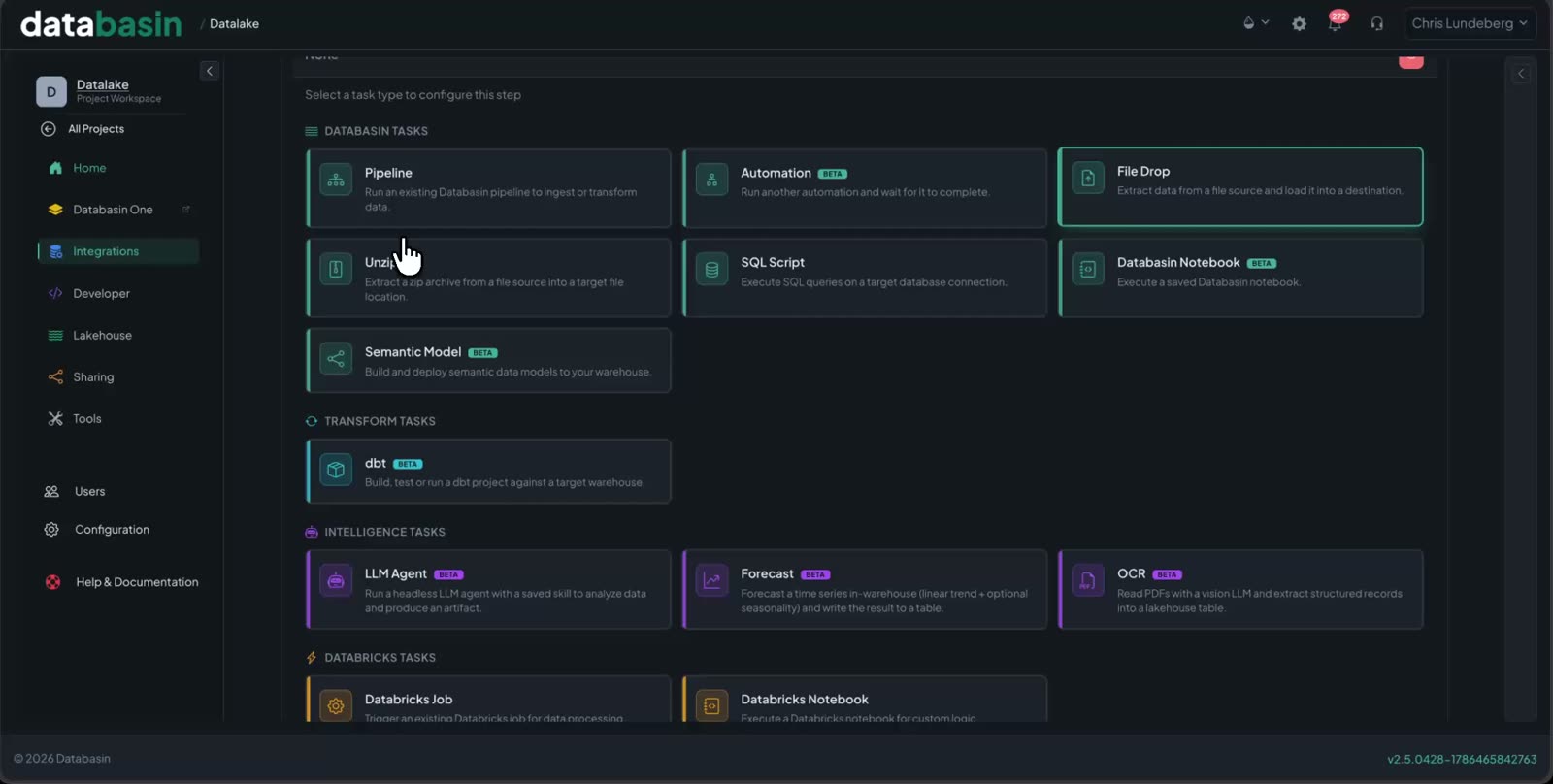Go to Developer in the sidebar
Image resolution: width=1553 pixels, height=784 pixels.
coord(101,293)
